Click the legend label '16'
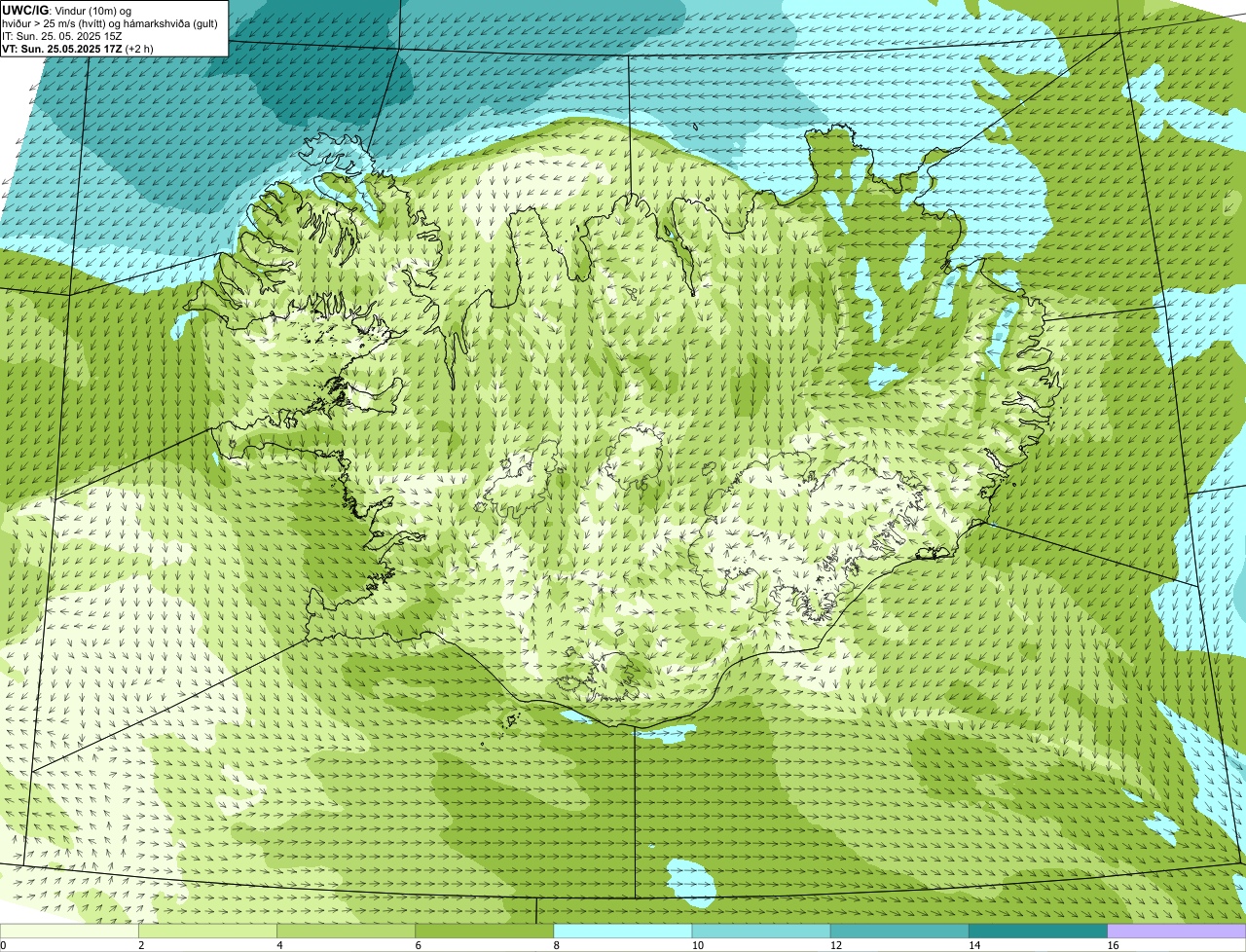The width and height of the screenshot is (1246, 952). click(1113, 945)
